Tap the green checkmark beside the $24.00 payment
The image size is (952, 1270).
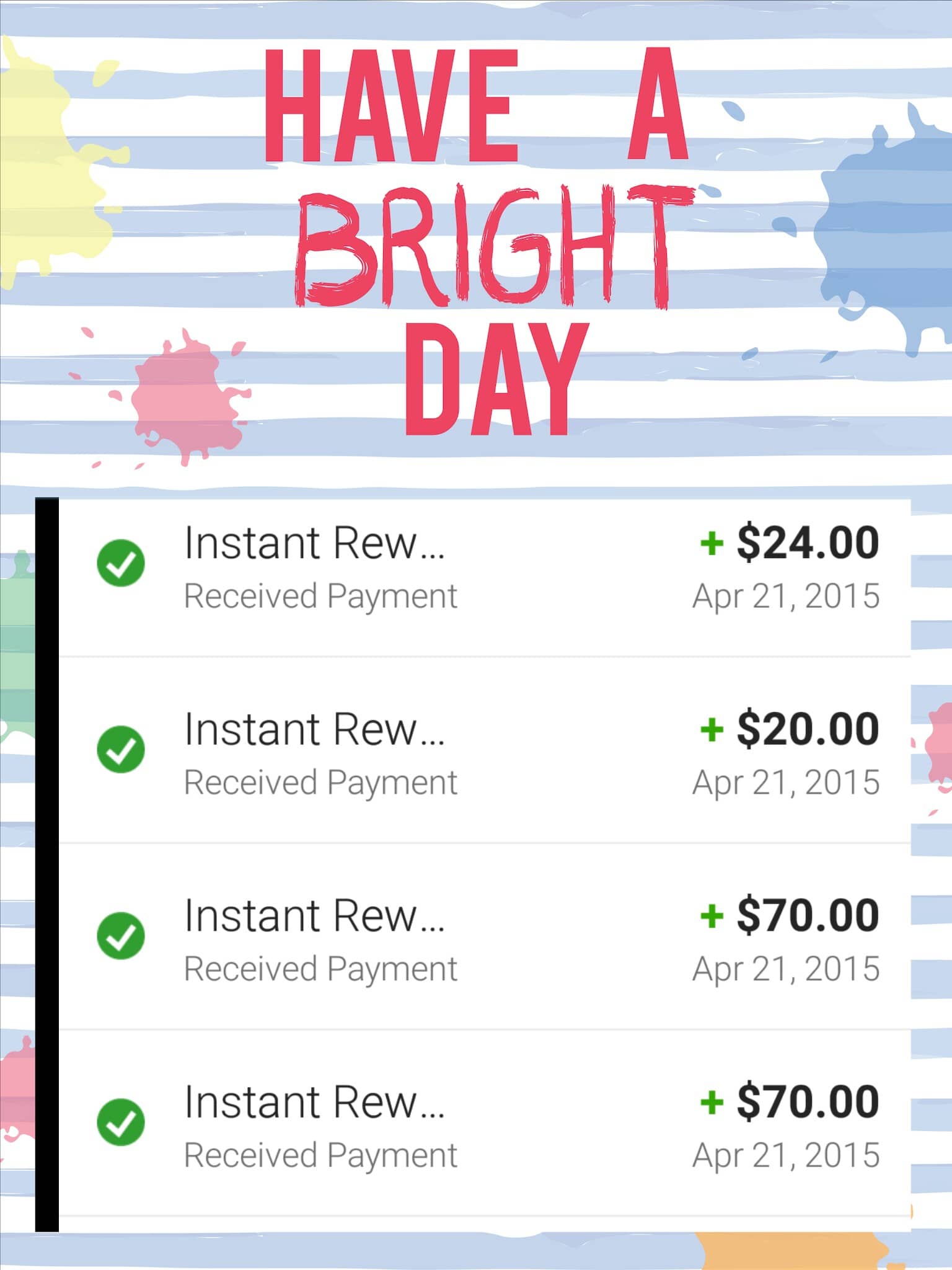[x=121, y=563]
